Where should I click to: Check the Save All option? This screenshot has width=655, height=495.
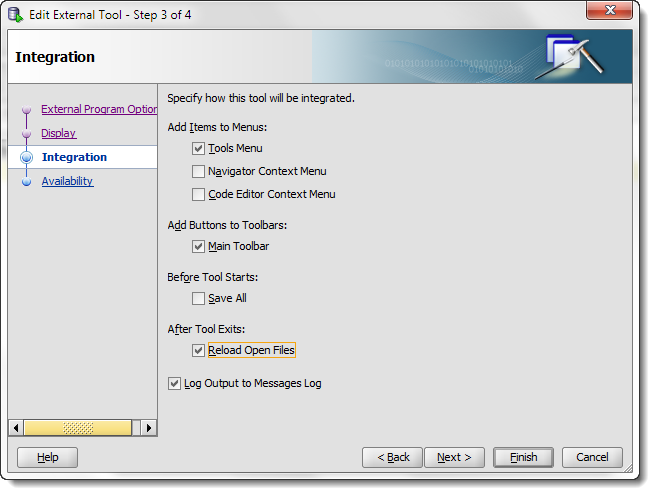point(198,298)
